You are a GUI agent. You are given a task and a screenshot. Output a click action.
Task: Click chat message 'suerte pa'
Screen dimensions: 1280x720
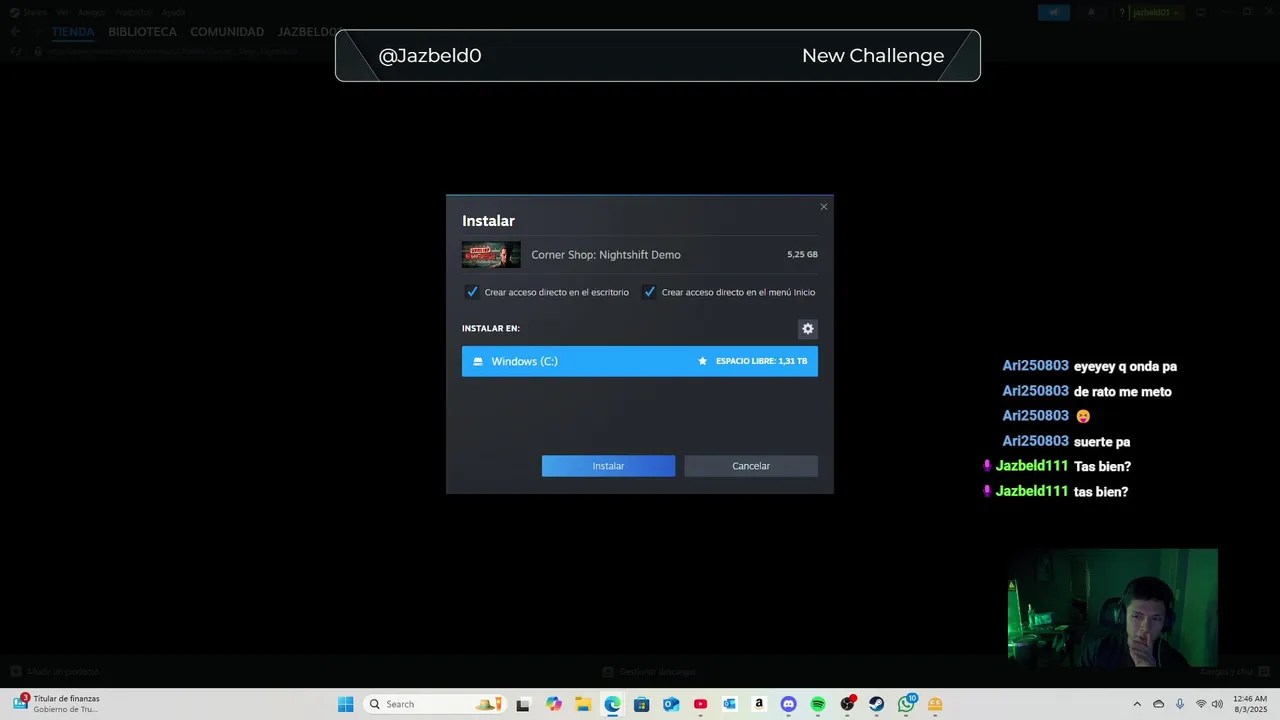tap(1102, 442)
